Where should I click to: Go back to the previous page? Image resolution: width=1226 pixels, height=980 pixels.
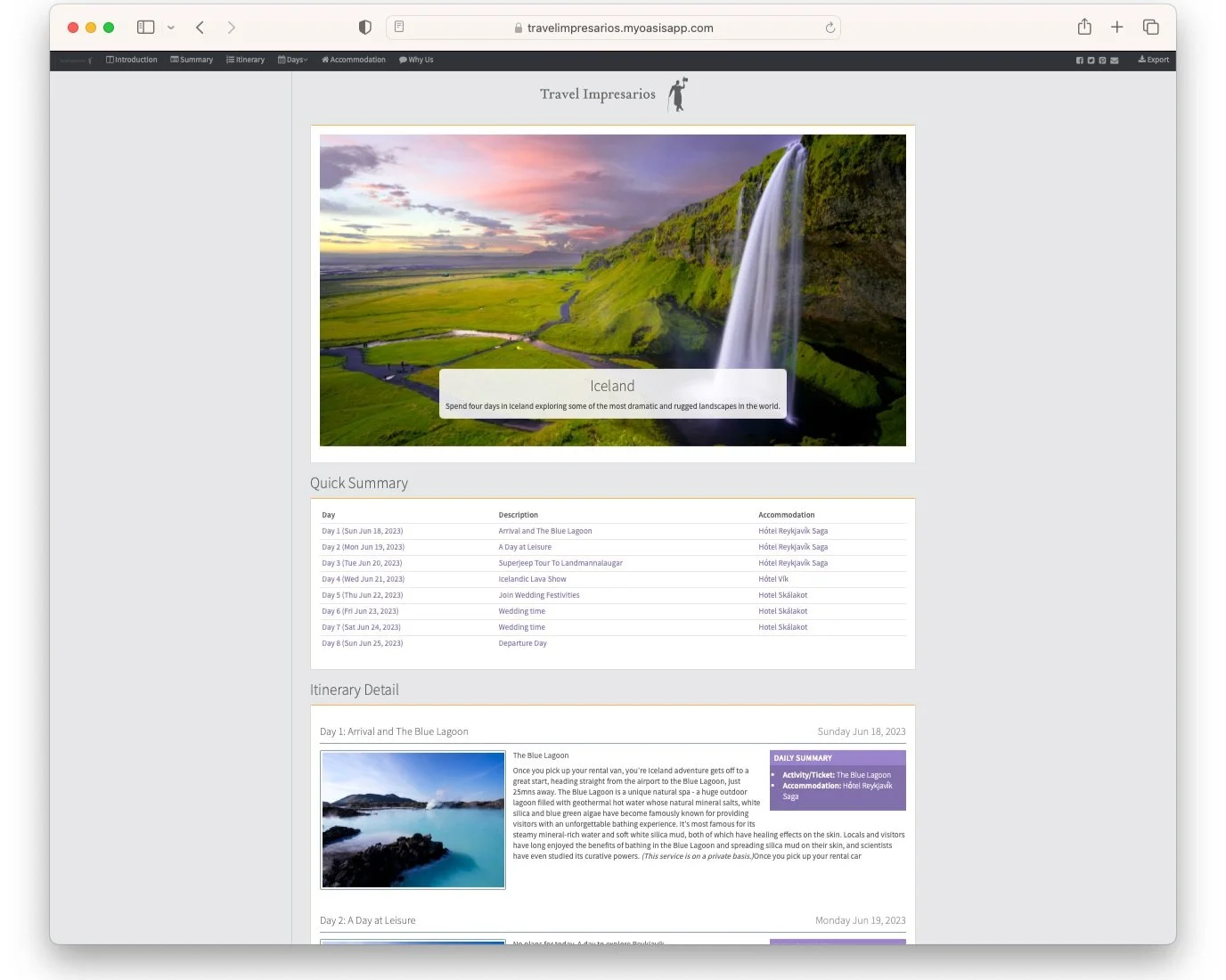[200, 28]
